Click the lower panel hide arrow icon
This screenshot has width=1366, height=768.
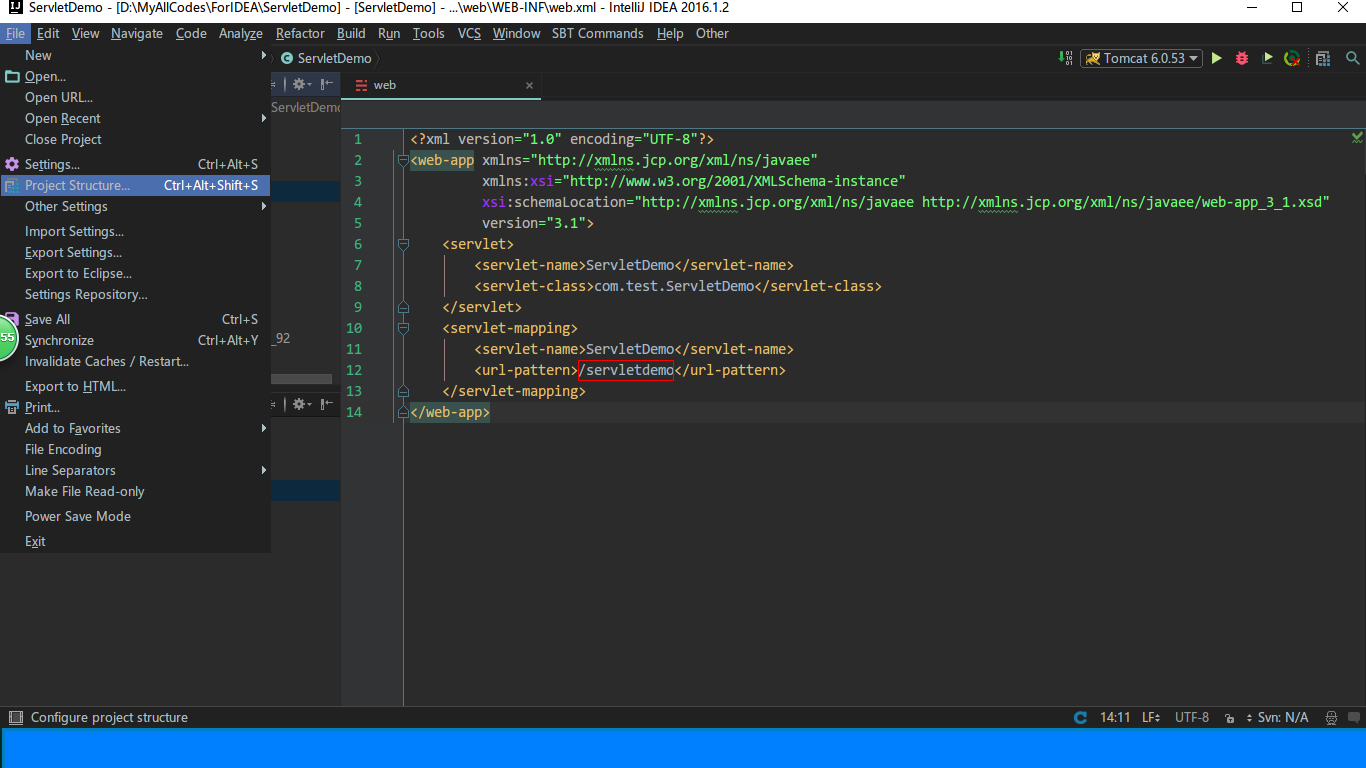[325, 404]
